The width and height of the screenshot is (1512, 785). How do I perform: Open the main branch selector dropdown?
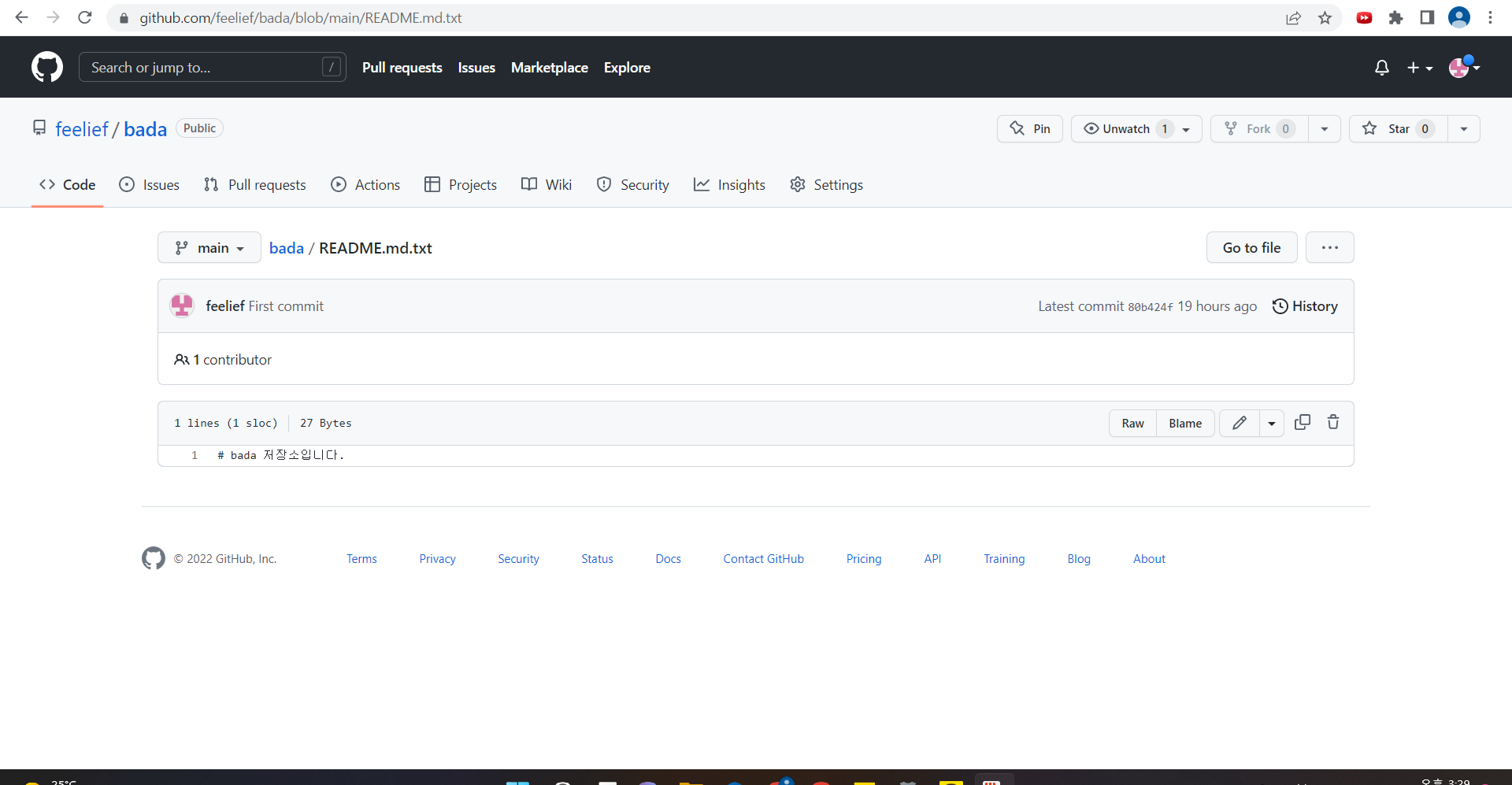click(209, 247)
